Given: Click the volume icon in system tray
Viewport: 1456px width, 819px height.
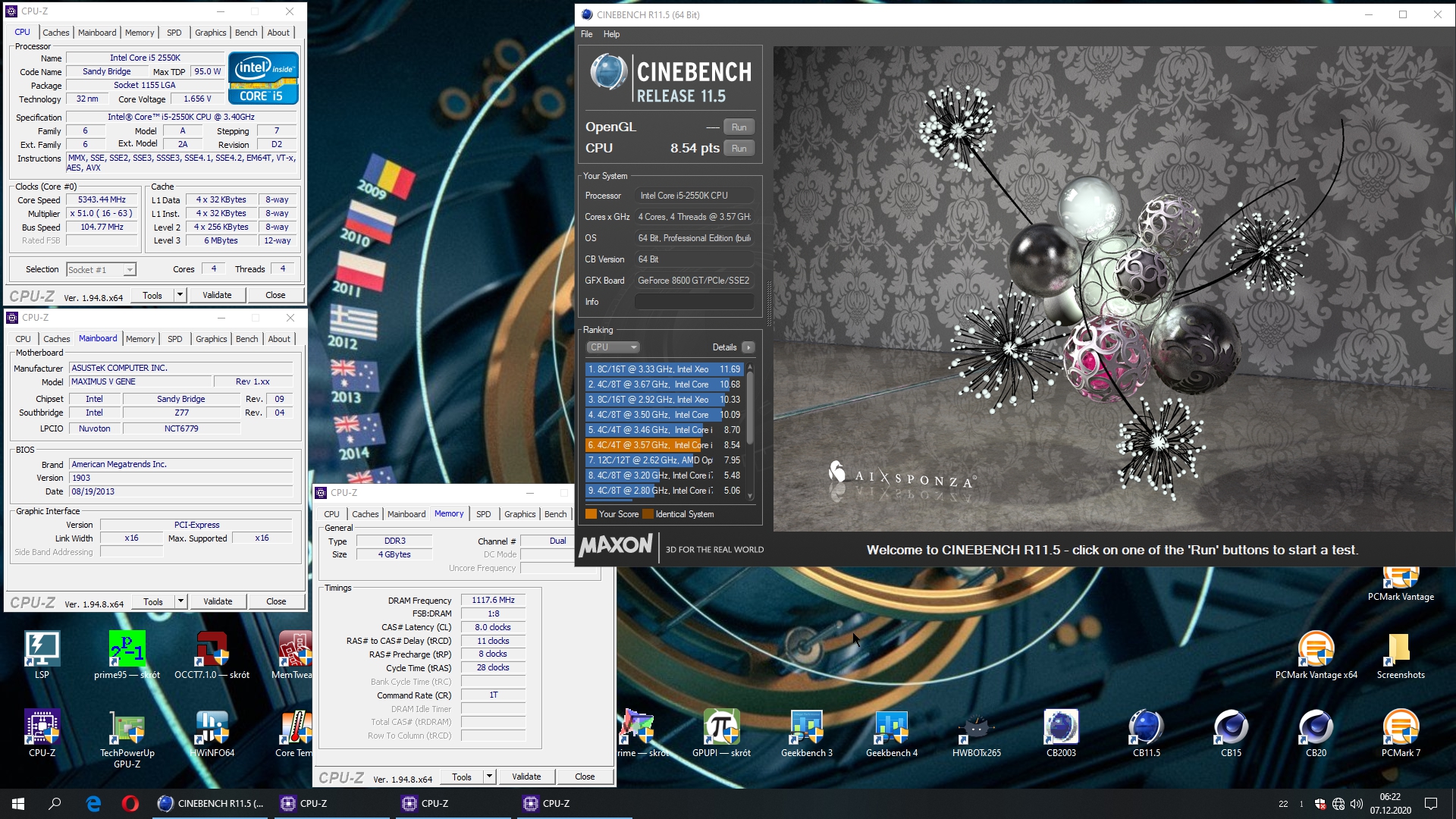Looking at the screenshot, I should pos(1357,804).
